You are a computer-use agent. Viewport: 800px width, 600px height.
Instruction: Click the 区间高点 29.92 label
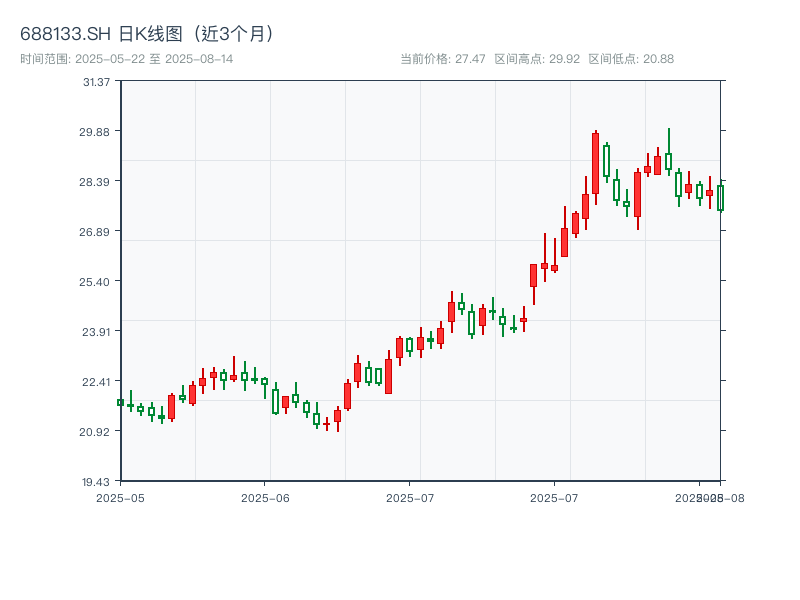tap(537, 59)
